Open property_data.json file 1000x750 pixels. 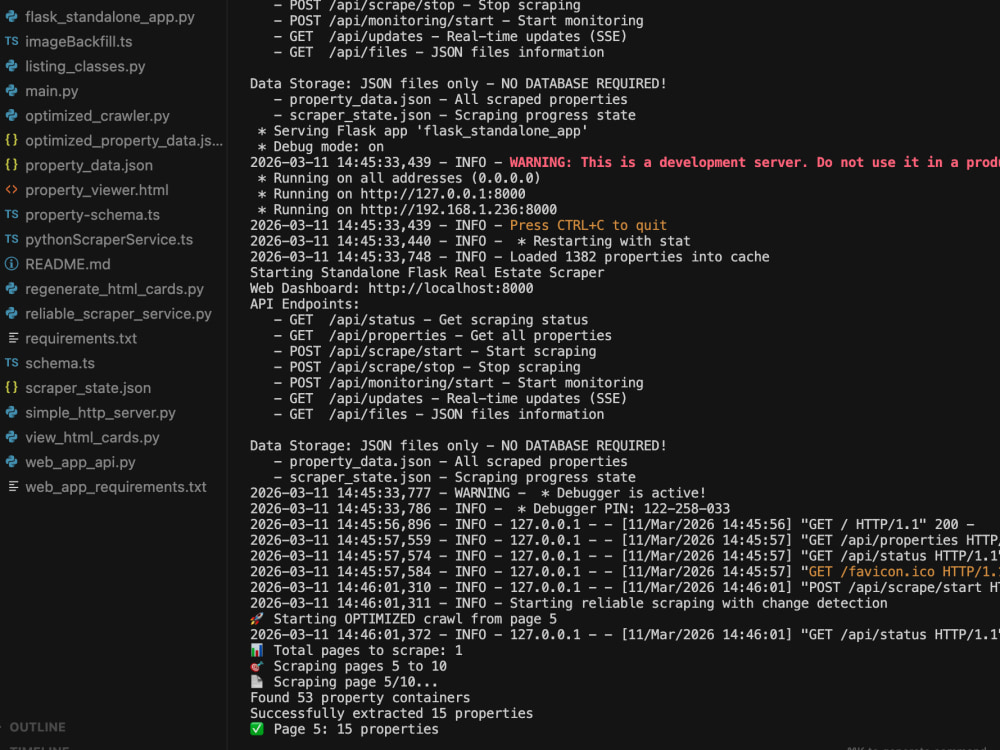[x=89, y=165]
